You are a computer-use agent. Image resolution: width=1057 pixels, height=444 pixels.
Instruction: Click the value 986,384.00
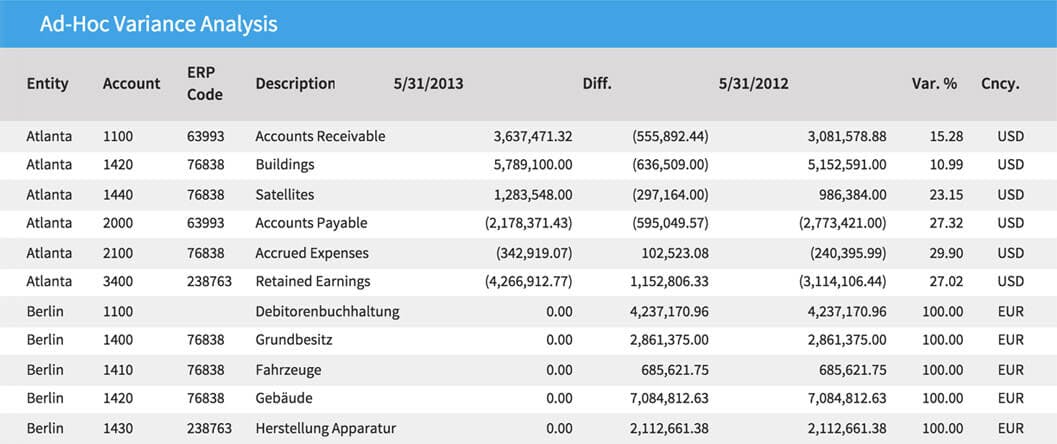(x=851, y=195)
